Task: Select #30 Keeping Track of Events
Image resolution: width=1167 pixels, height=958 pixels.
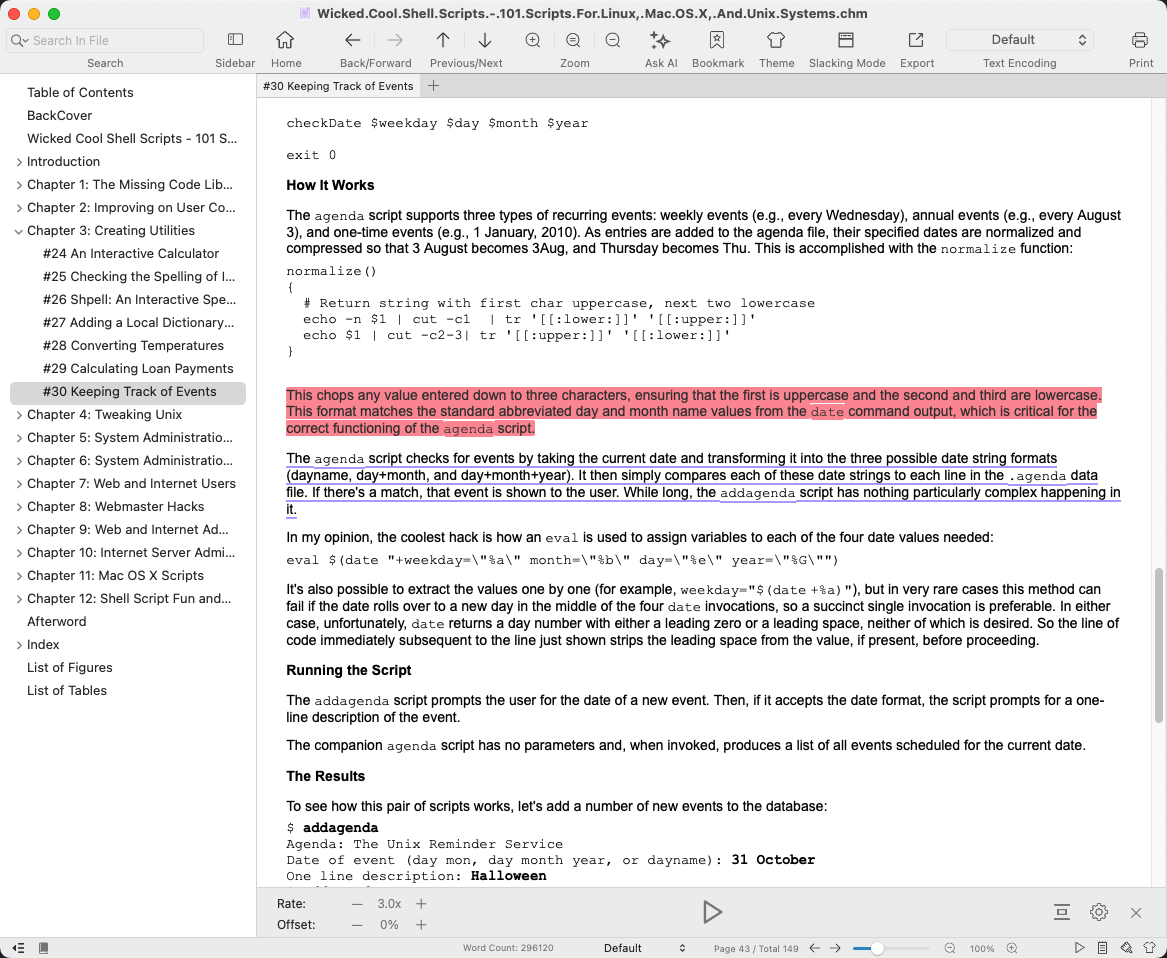Action: point(128,392)
